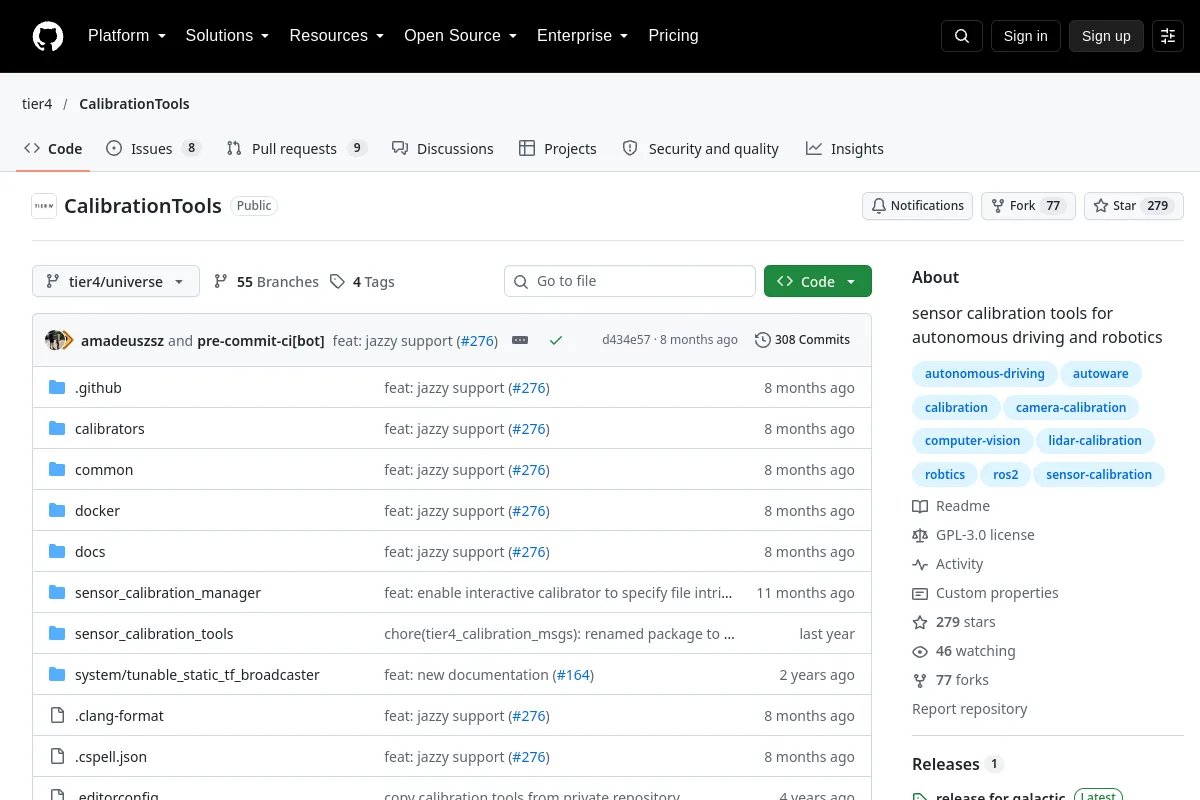Click the GitHub logo icon
Viewport: 1200px width, 800px height.
(x=48, y=36)
